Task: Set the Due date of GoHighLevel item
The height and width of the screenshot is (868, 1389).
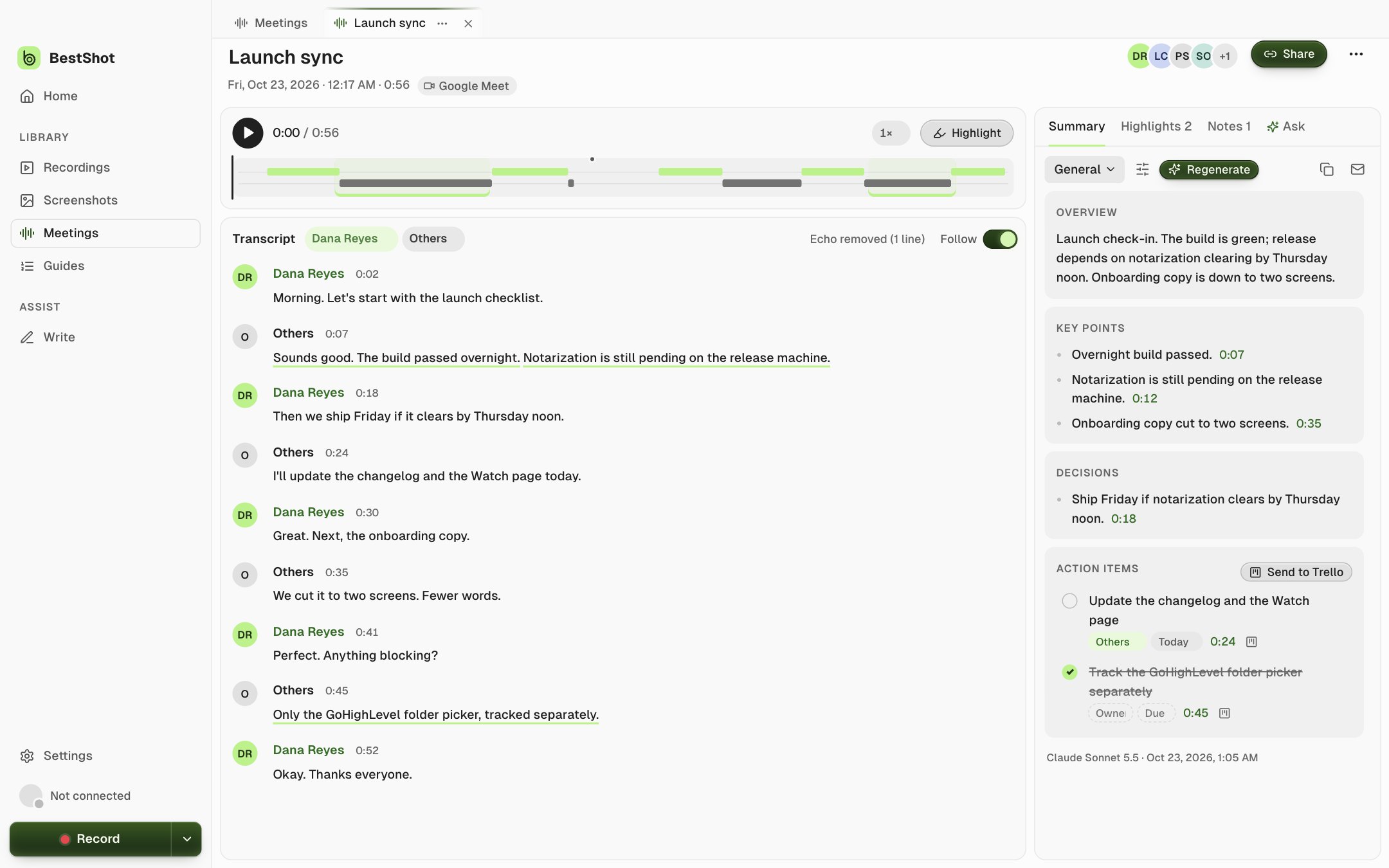Action: tap(1156, 713)
